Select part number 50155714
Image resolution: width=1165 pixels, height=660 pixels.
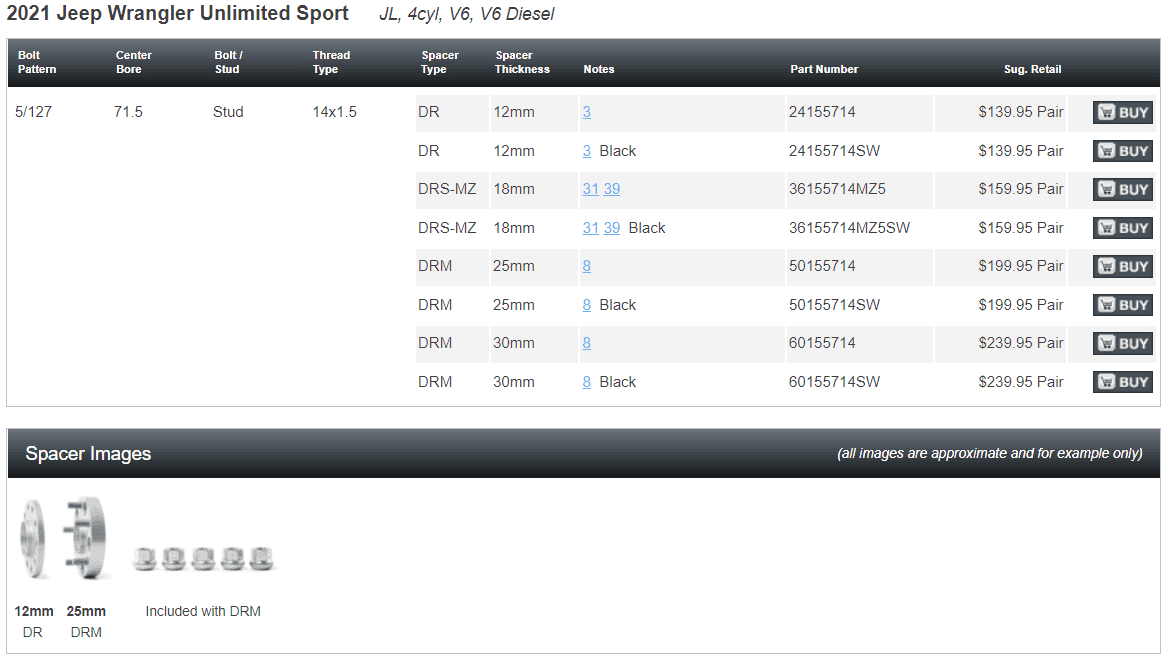[822, 266]
